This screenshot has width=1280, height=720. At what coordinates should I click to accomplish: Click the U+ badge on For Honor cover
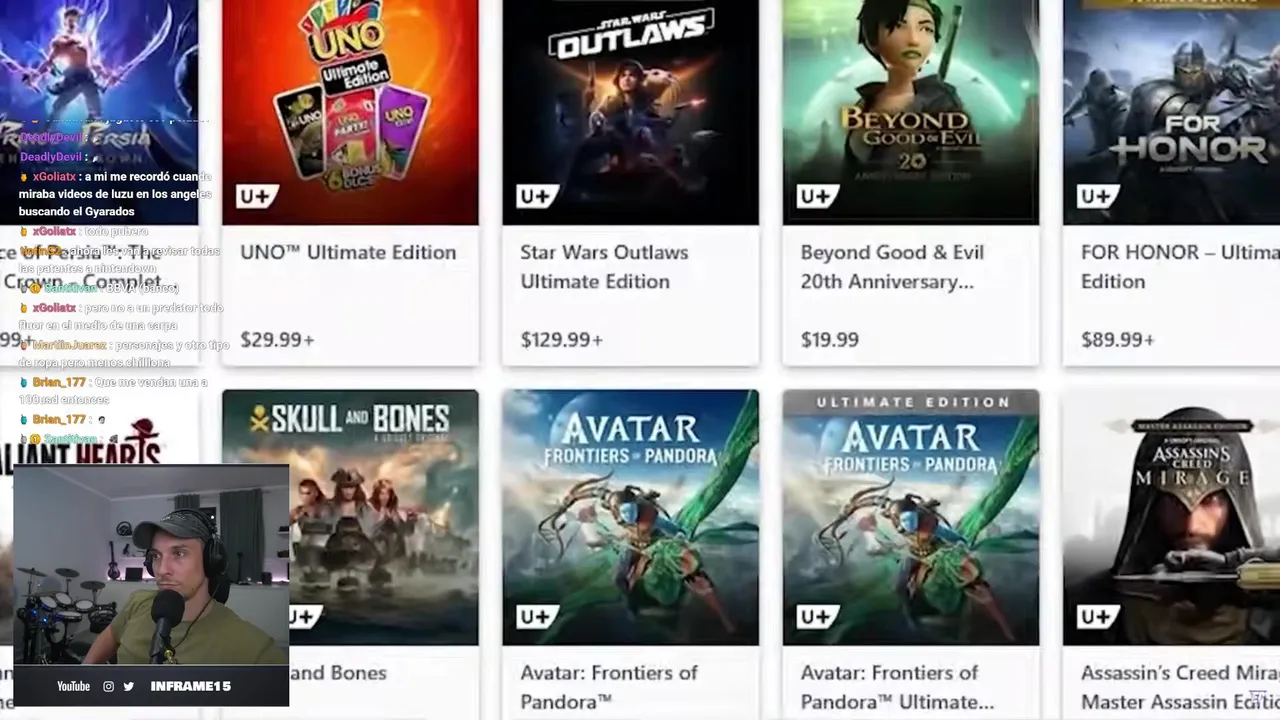click(x=1095, y=196)
